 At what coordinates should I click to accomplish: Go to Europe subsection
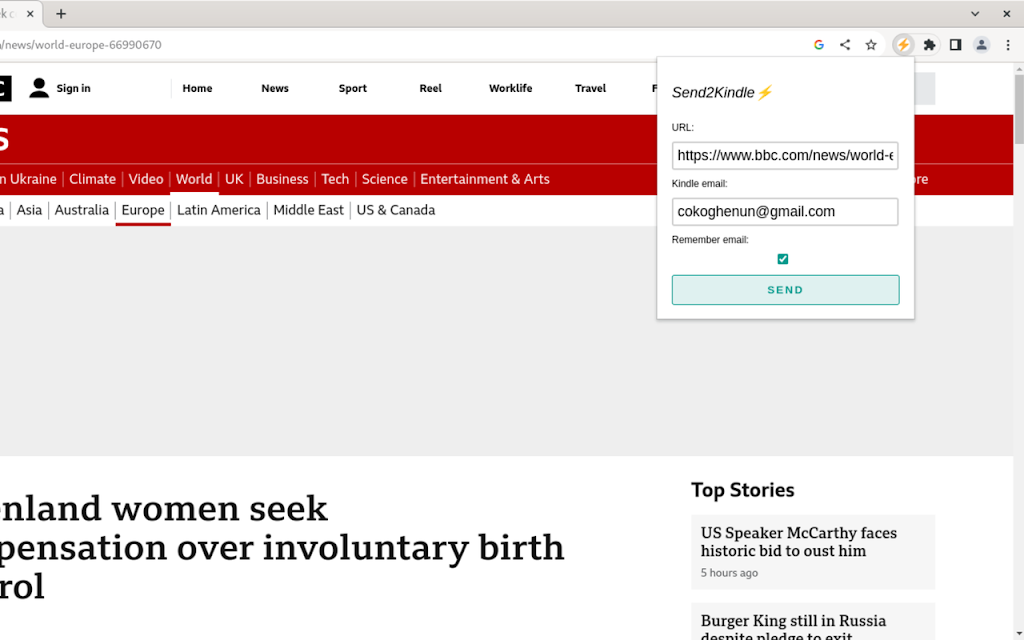[143, 210]
